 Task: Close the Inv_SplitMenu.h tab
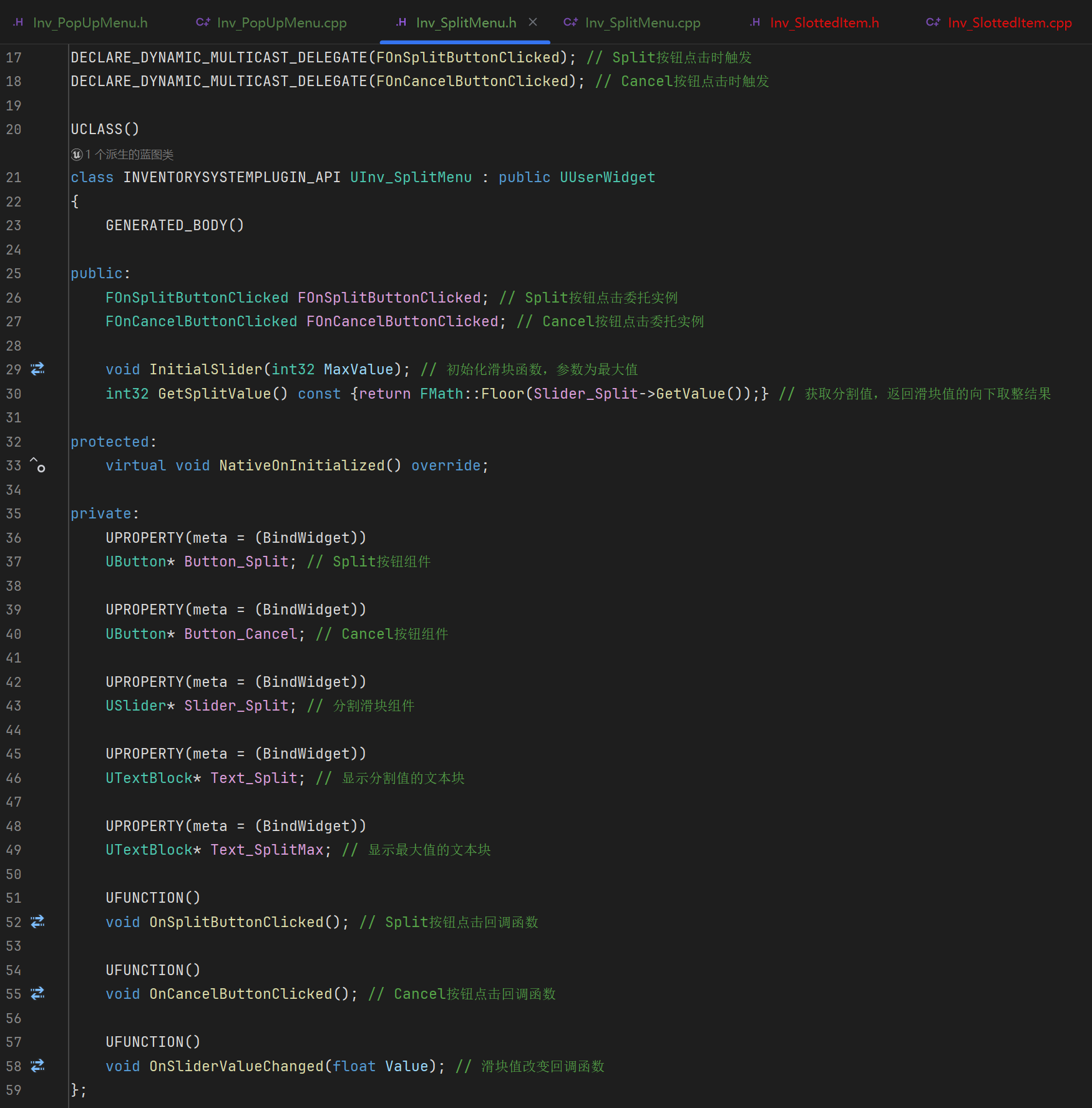533,22
